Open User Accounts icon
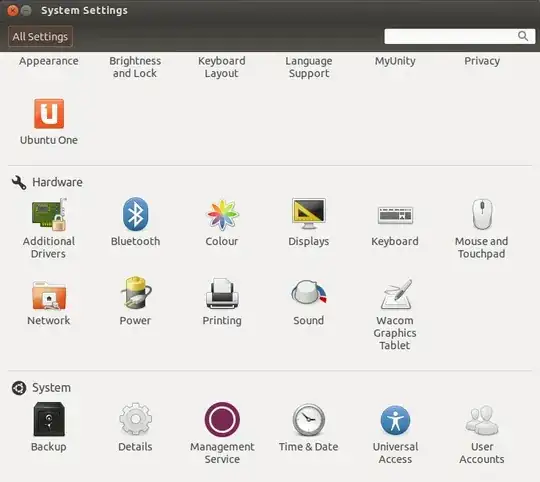The width and height of the screenshot is (540, 482). pos(482,420)
